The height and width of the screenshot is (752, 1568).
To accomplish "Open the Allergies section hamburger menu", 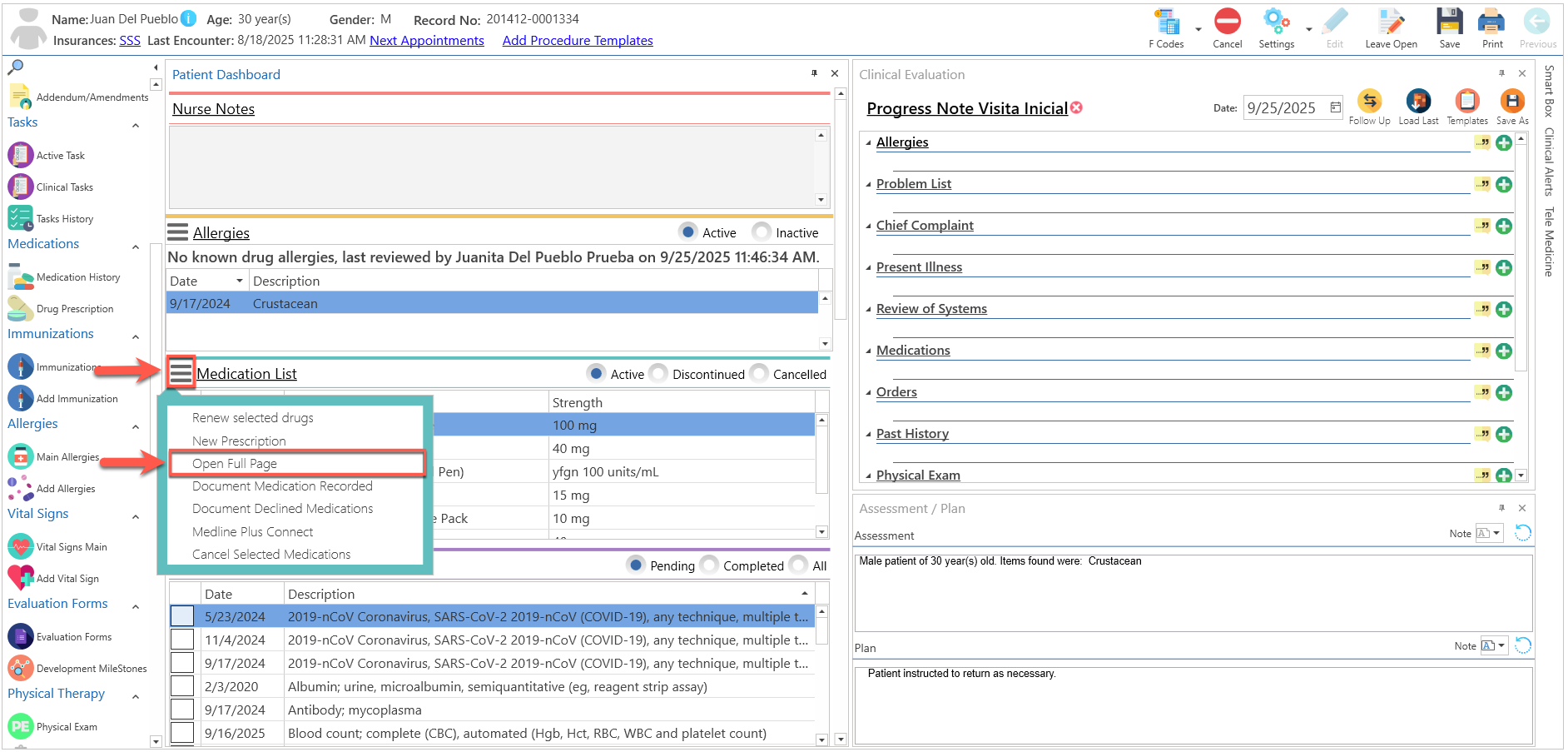I will click(177, 232).
